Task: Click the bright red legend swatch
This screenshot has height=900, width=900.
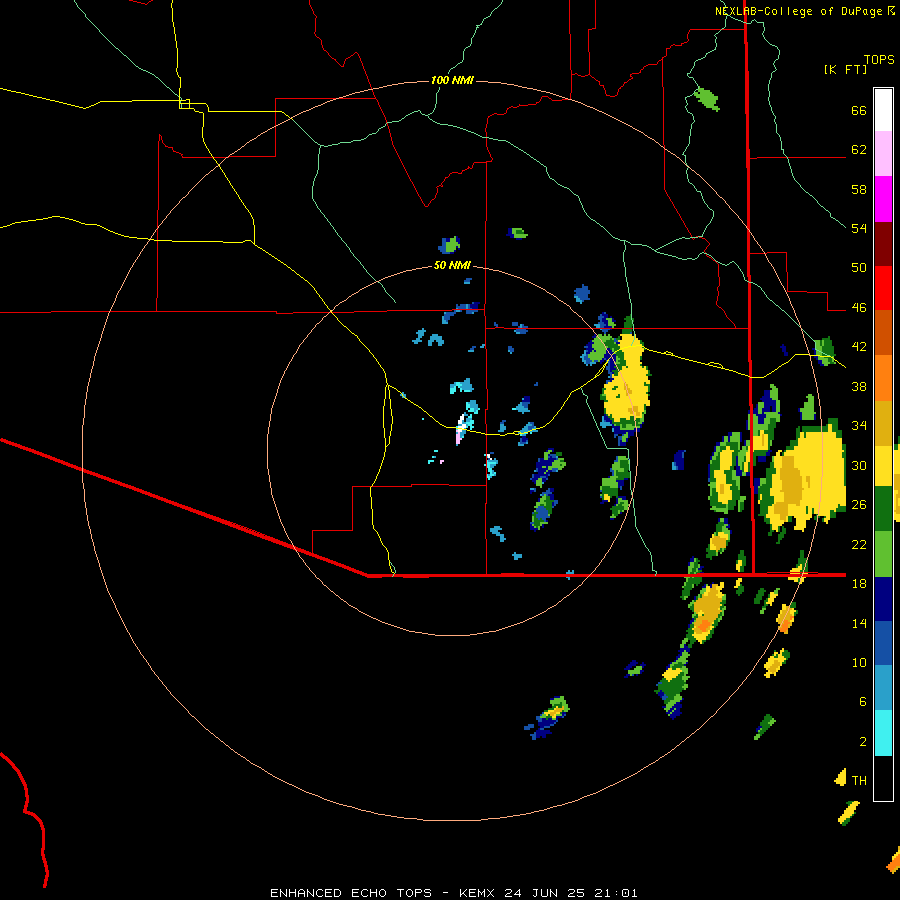Action: (x=883, y=288)
